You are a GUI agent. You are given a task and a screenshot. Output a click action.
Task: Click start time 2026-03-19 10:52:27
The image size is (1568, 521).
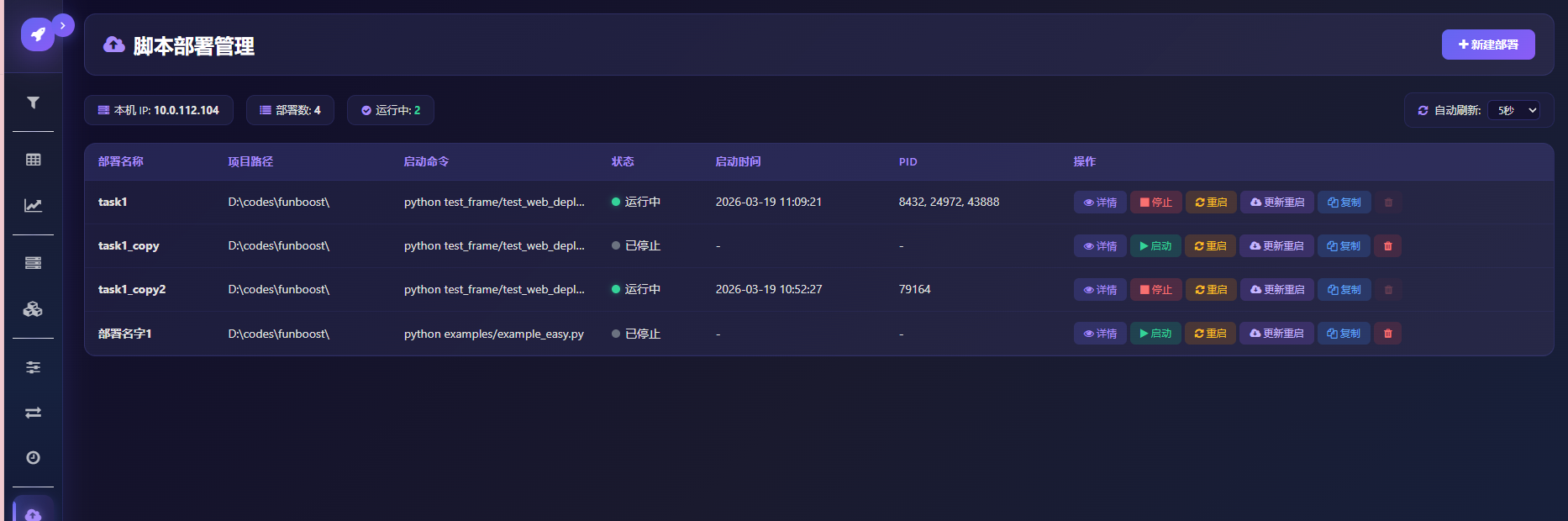click(x=769, y=289)
